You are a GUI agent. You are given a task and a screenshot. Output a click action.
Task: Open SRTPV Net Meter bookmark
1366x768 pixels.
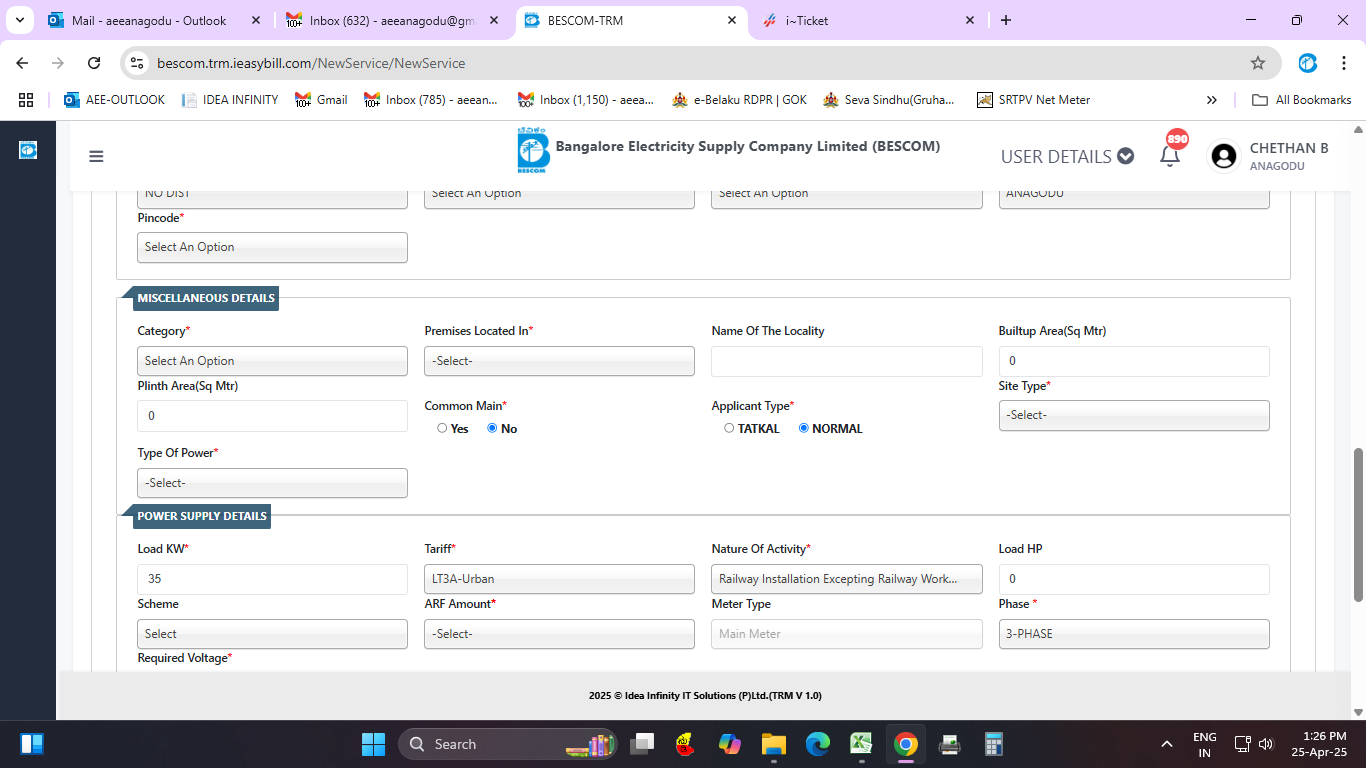pyautogui.click(x=1033, y=100)
